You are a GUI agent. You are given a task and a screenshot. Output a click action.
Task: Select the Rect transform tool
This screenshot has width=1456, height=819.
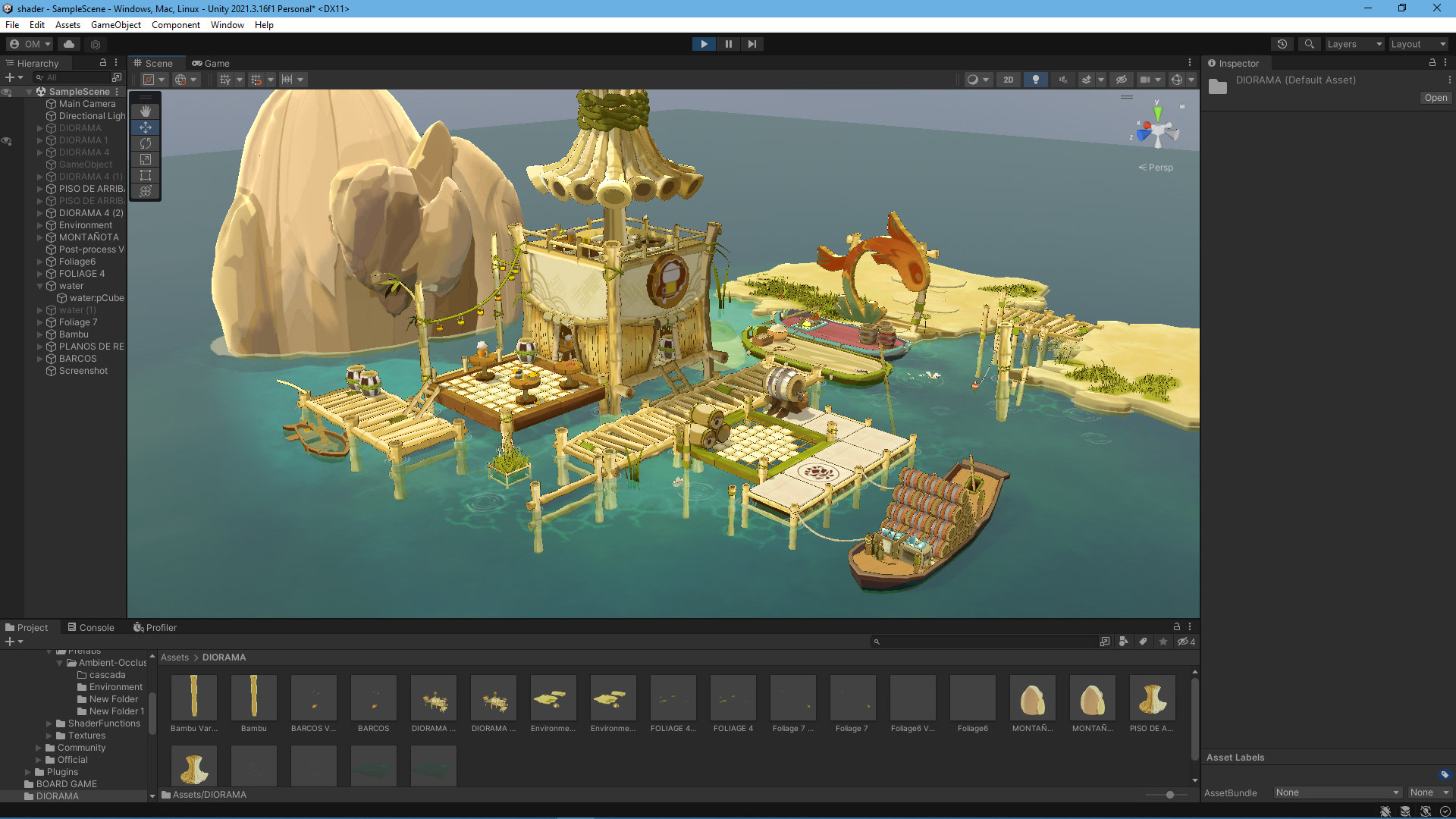click(x=145, y=175)
